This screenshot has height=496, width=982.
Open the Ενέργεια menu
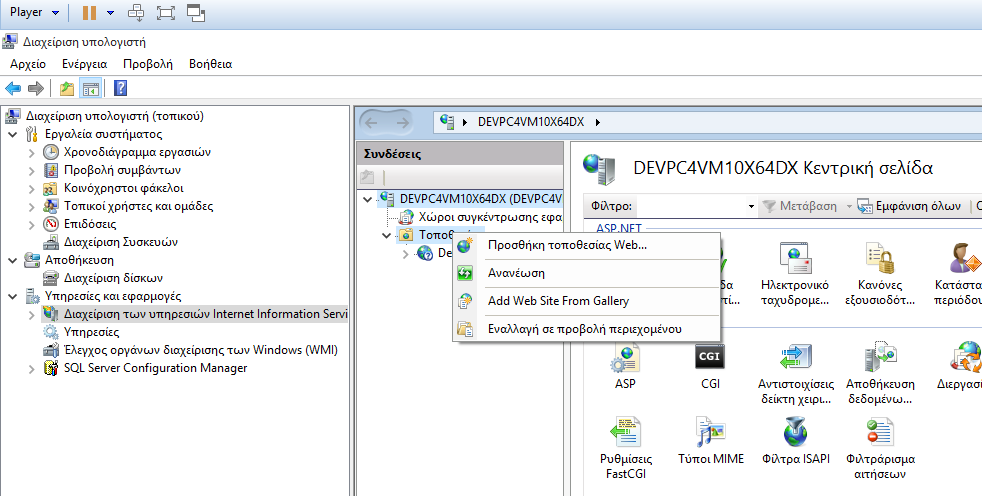click(84, 64)
